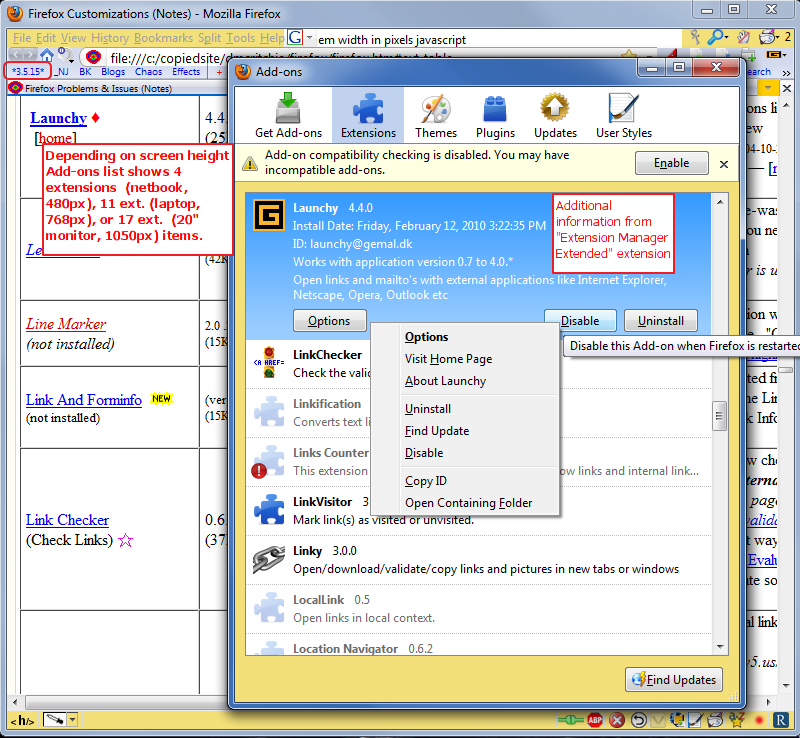Click the back navigation arrow

[16, 55]
